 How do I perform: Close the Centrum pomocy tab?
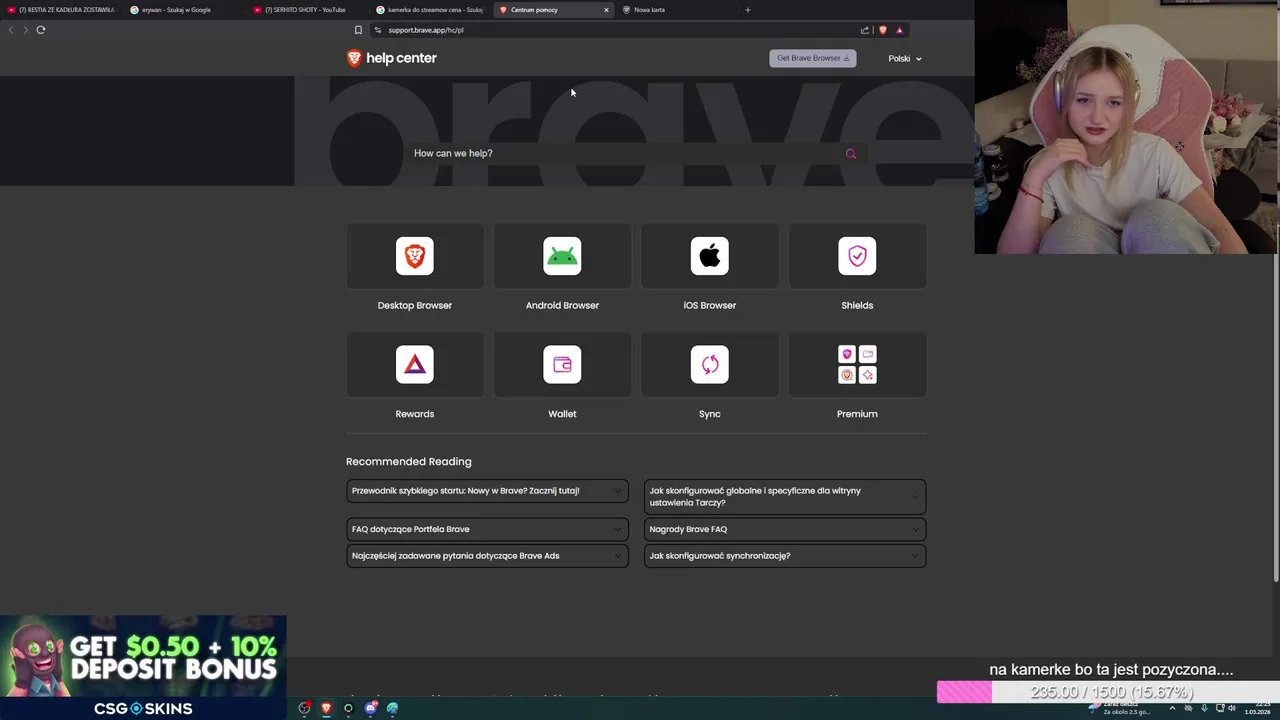[x=606, y=10]
